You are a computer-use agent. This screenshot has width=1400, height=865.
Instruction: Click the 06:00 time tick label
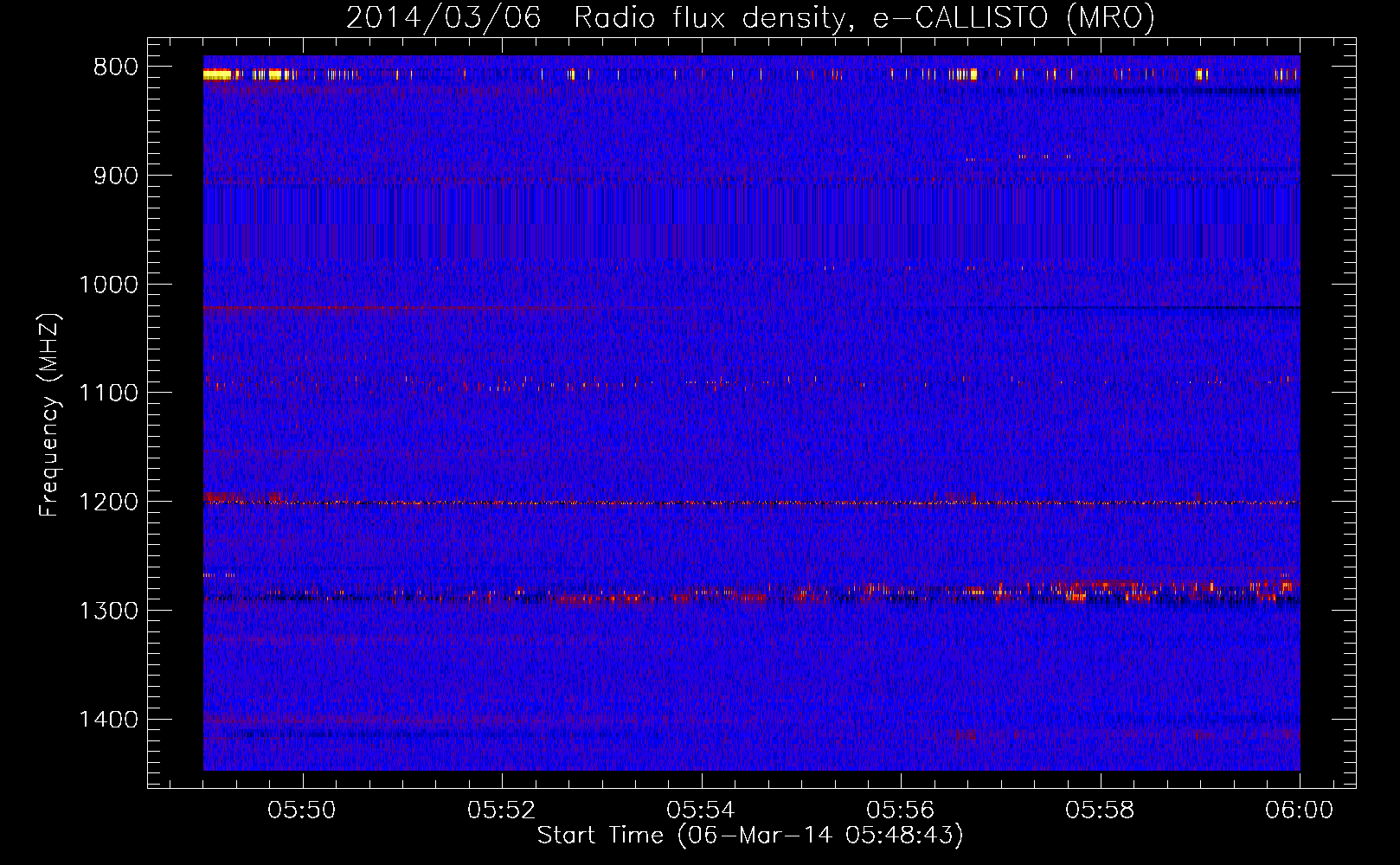[x=1300, y=811]
